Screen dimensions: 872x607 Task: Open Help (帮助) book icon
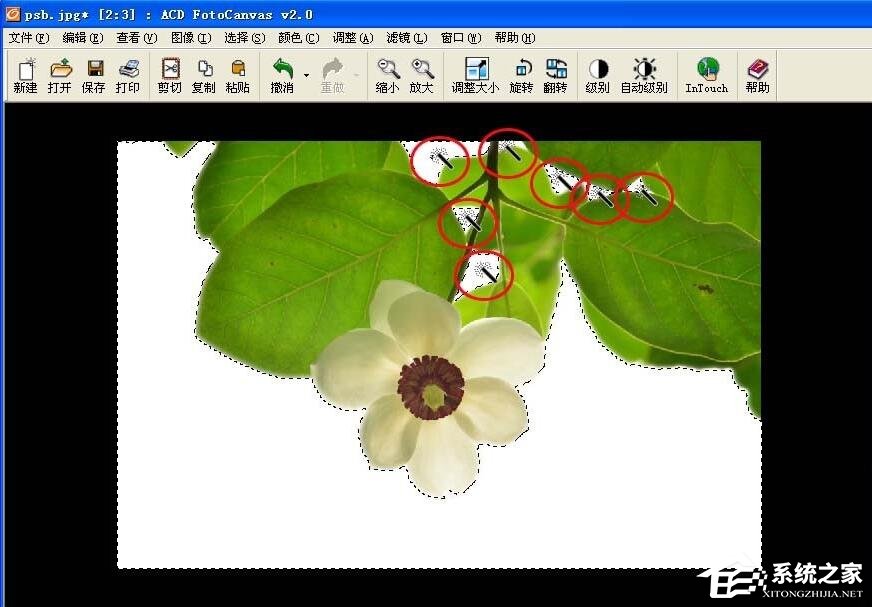pos(757,76)
